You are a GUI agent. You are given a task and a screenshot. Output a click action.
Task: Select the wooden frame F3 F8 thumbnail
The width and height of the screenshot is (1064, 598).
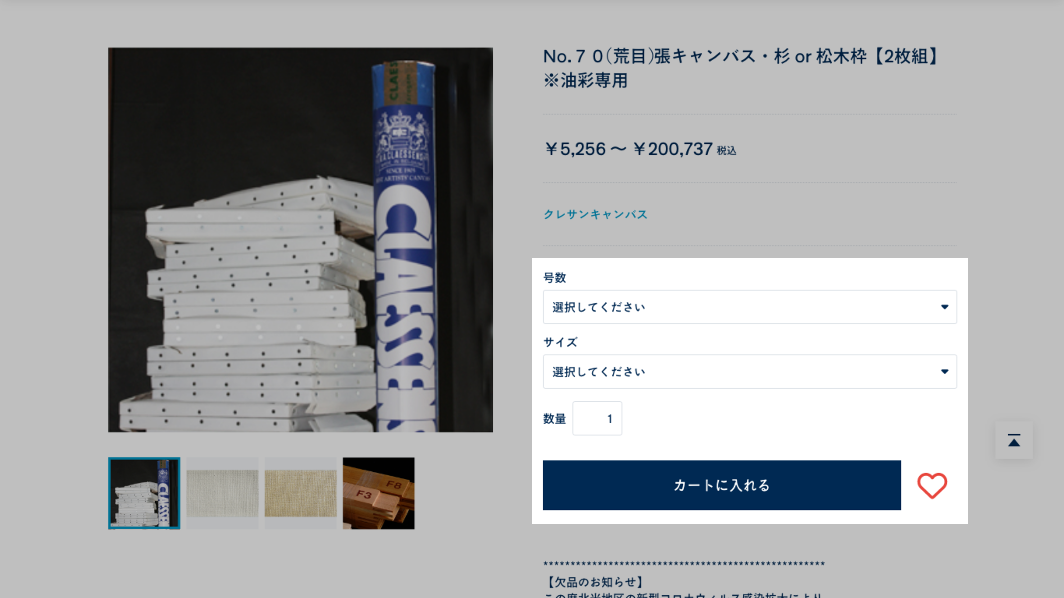(x=379, y=493)
